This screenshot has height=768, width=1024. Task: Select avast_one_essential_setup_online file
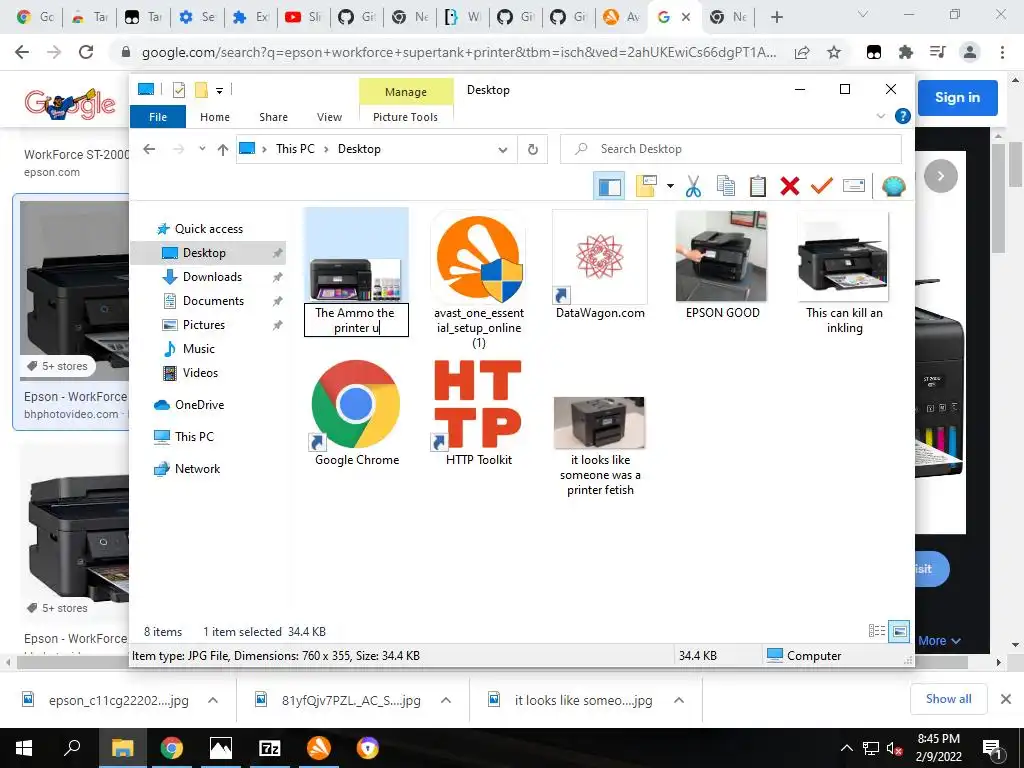tap(479, 281)
